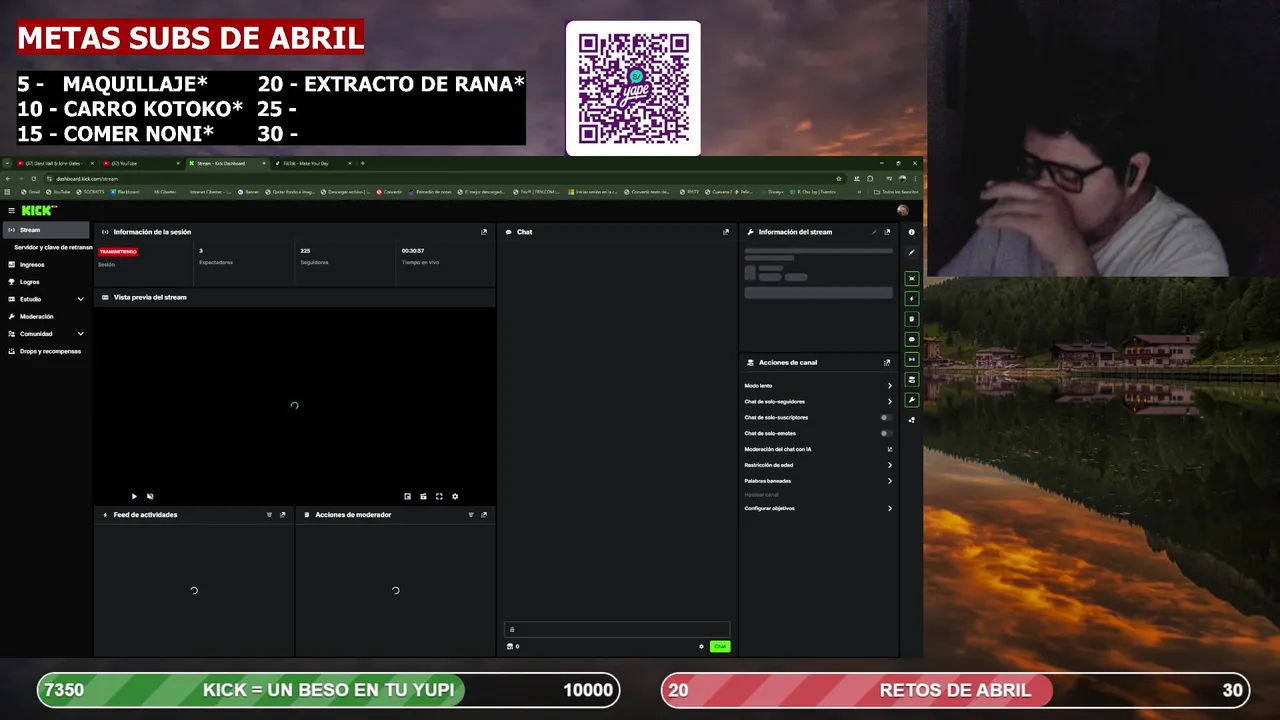
Task: Open Chrome tab search dropdown
Action: click(8, 163)
